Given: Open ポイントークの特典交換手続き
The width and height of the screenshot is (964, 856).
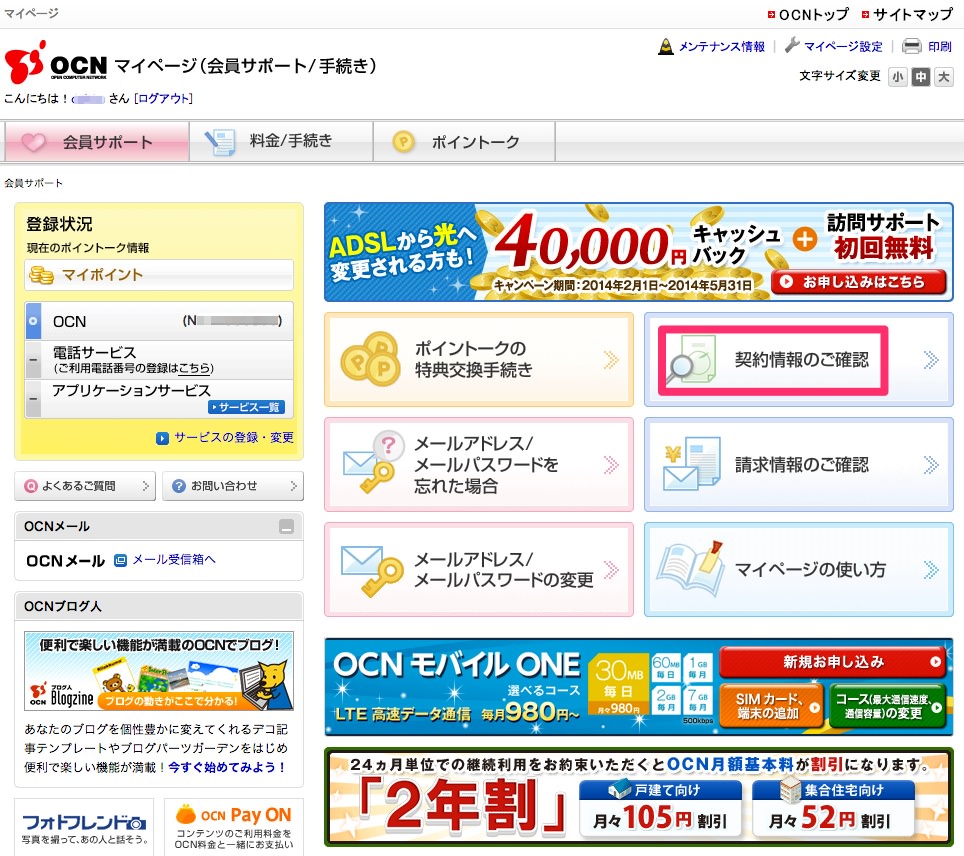Looking at the screenshot, I should 479,359.
